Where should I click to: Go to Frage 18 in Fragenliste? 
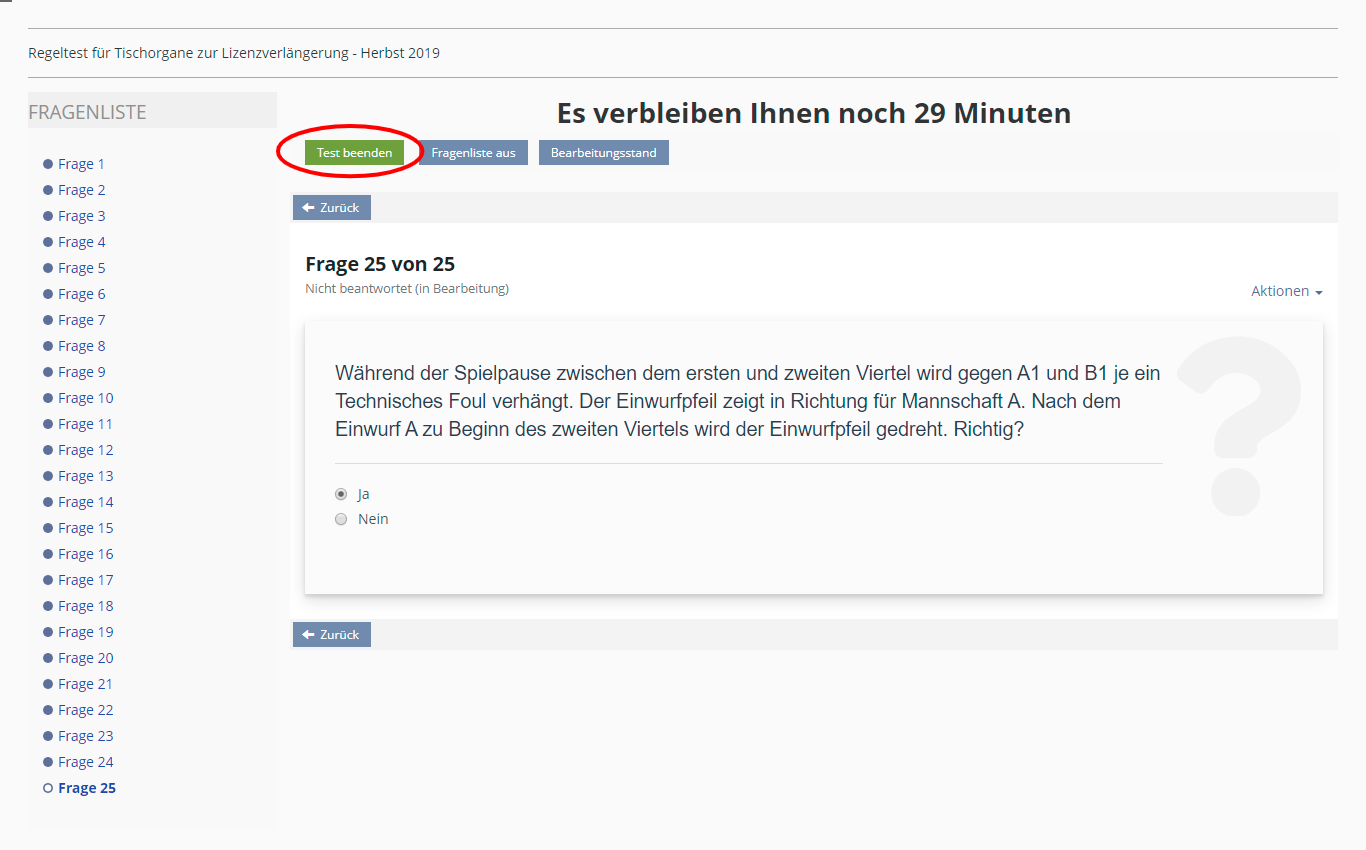(x=85, y=606)
